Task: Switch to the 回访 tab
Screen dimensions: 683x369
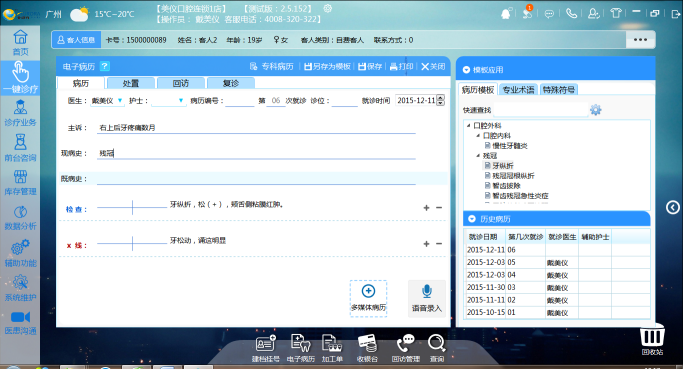Action: click(181, 83)
